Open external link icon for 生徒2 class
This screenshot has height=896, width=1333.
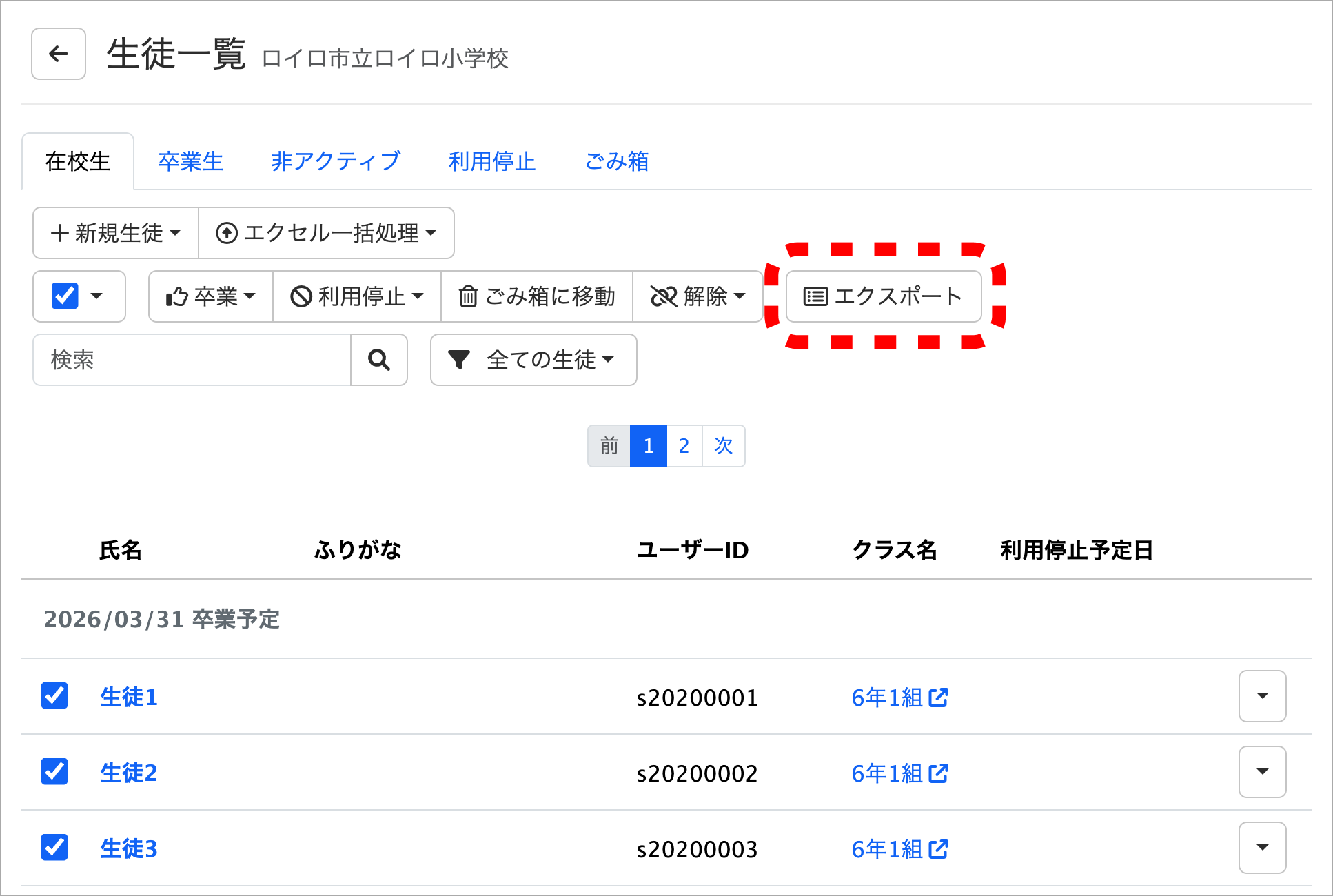pyautogui.click(x=939, y=773)
